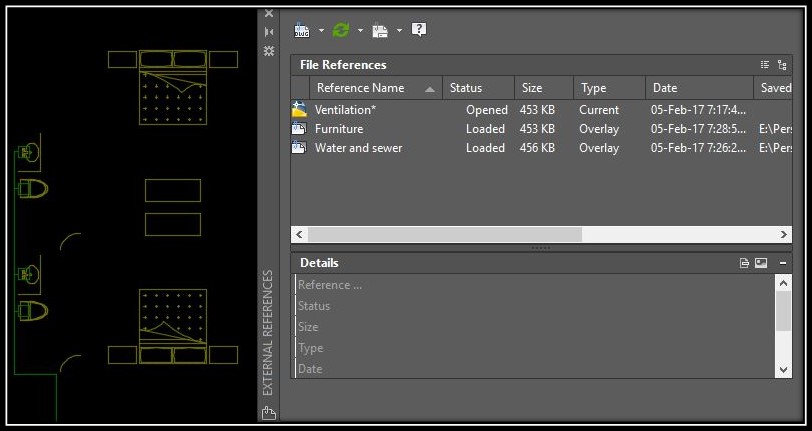Viewport: 812px width, 431px height.
Task: Click the Details vertical scrollbar thumb
Action: click(x=783, y=311)
